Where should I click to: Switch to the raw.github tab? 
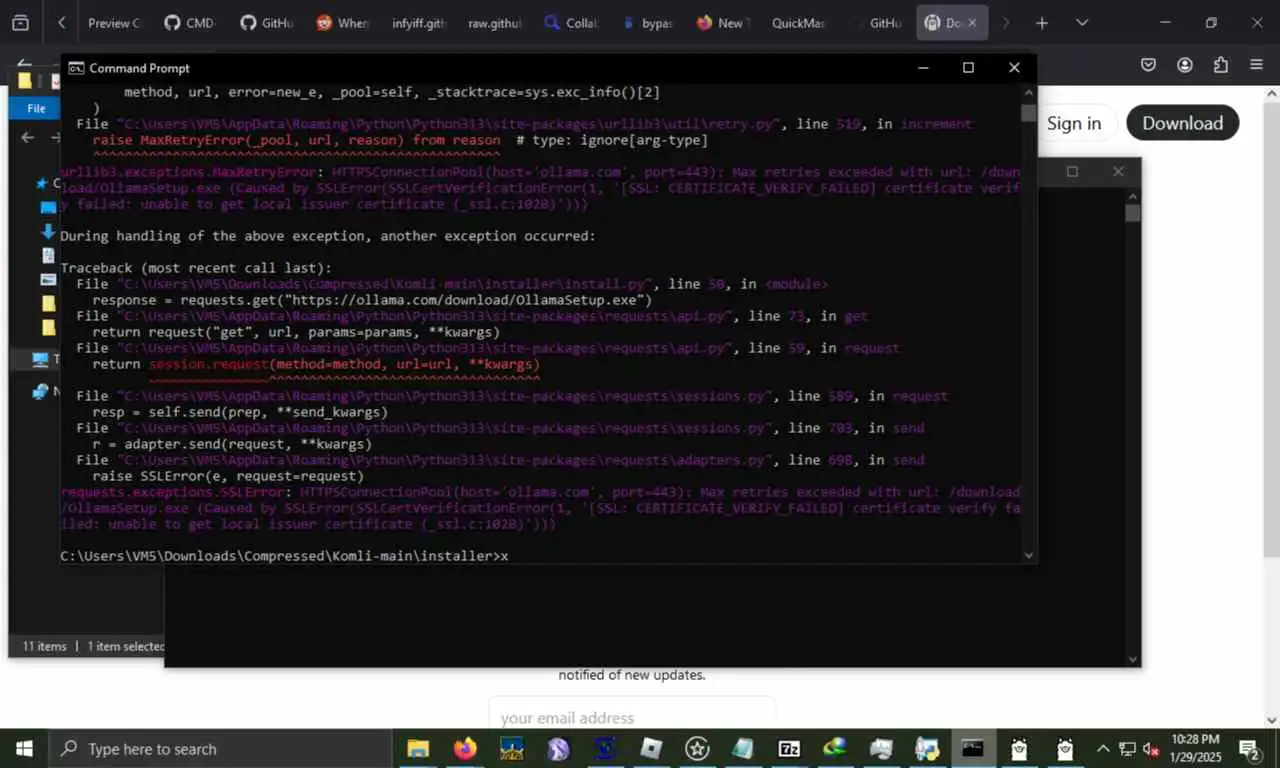494,22
